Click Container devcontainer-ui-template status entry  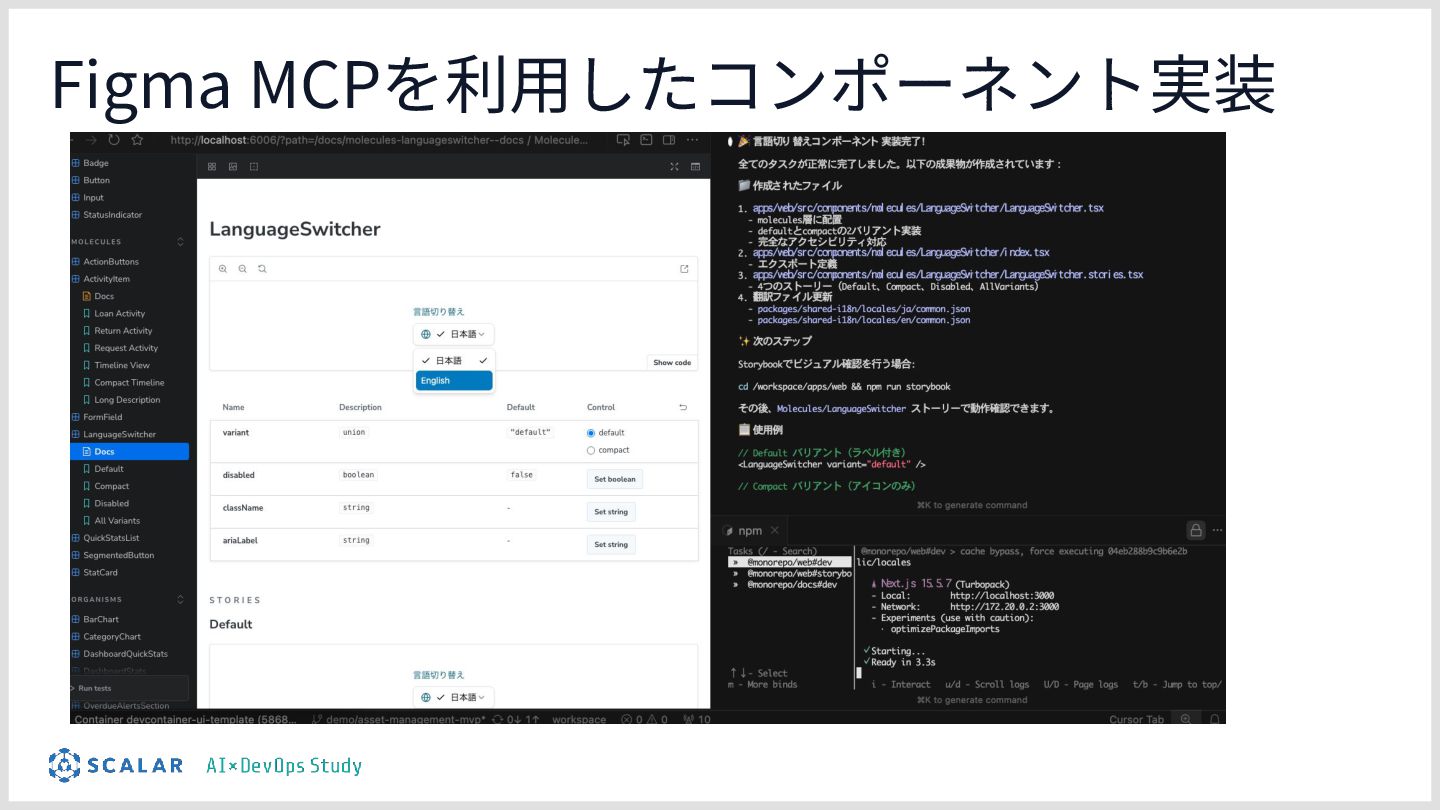point(185,719)
